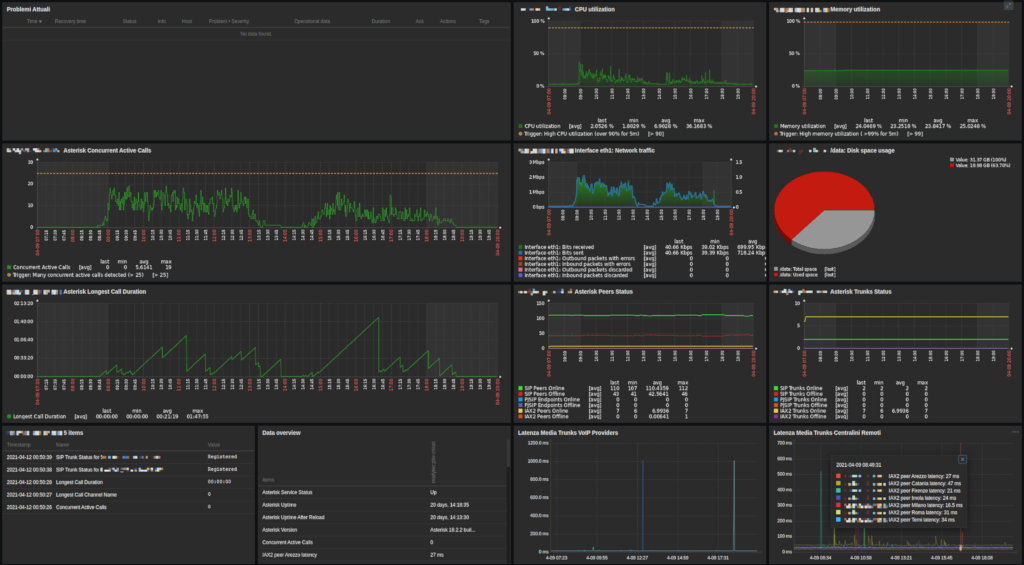
Task: Click the Asterisk Version value
Action: coord(452,530)
